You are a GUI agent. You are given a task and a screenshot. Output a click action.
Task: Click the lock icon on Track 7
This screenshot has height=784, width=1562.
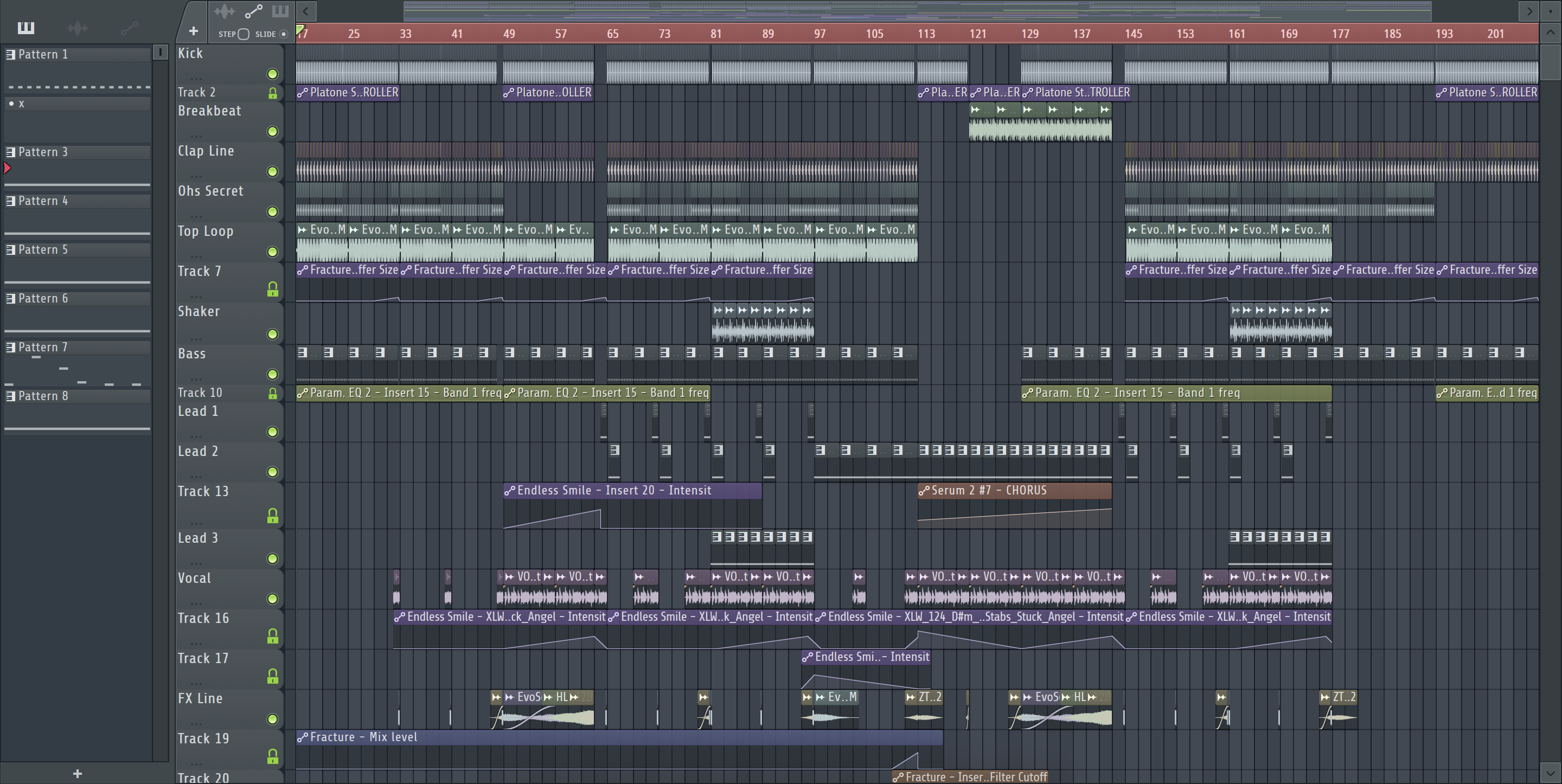click(x=273, y=289)
